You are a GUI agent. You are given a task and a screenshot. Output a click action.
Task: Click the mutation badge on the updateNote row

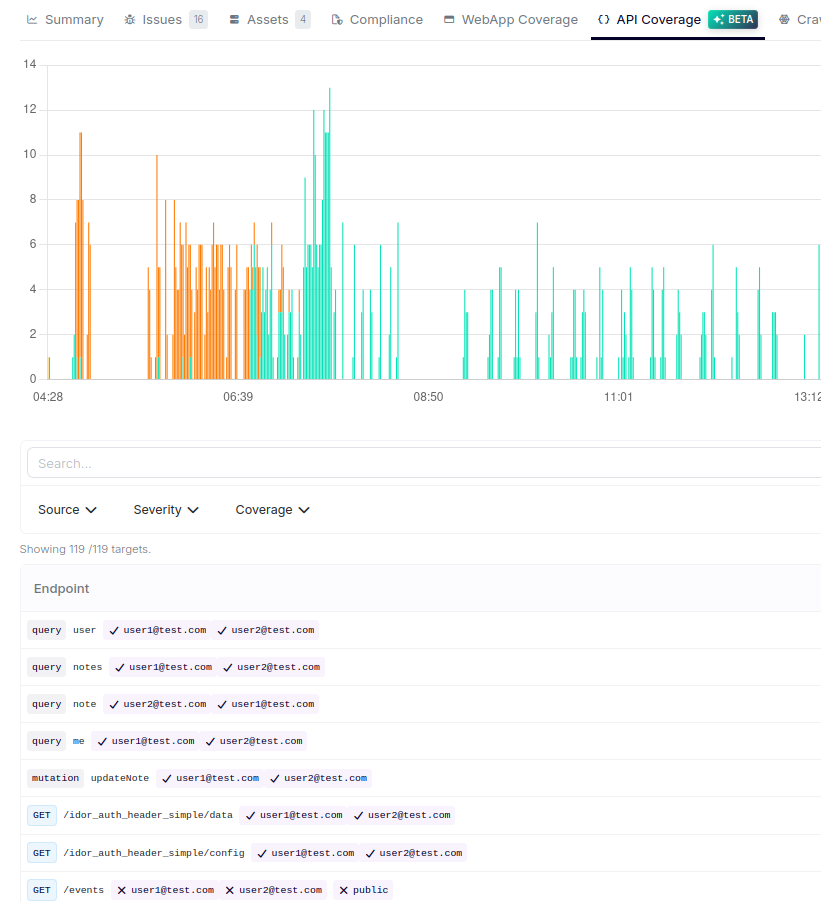pos(55,777)
